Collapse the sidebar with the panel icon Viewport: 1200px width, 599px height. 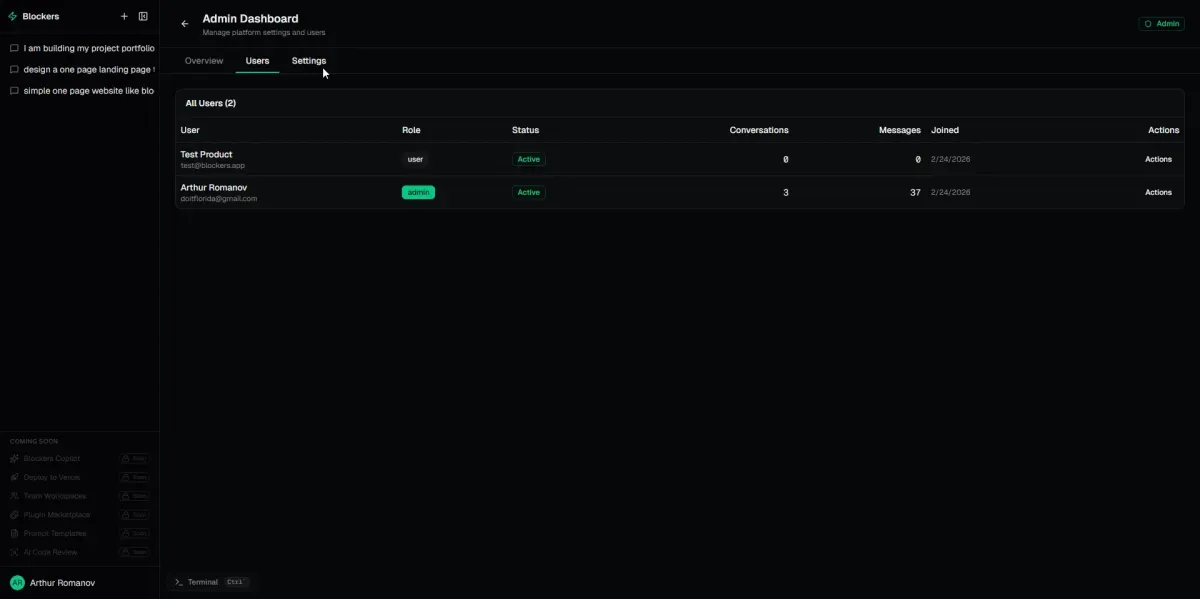[143, 16]
